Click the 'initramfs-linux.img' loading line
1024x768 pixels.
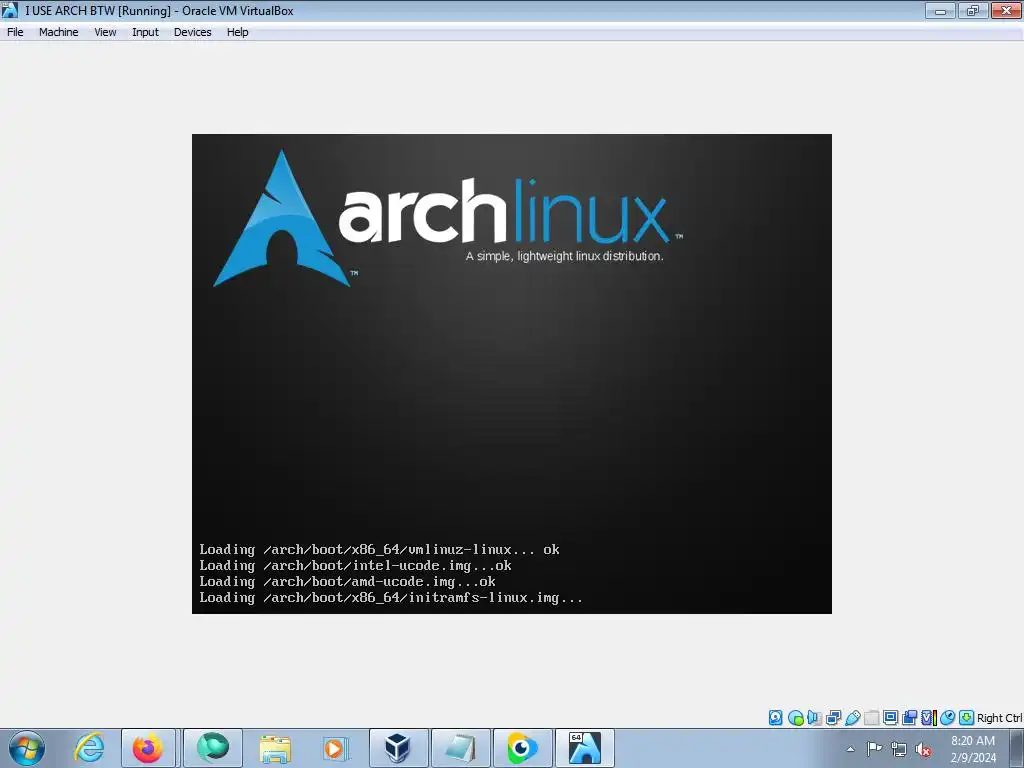391,598
